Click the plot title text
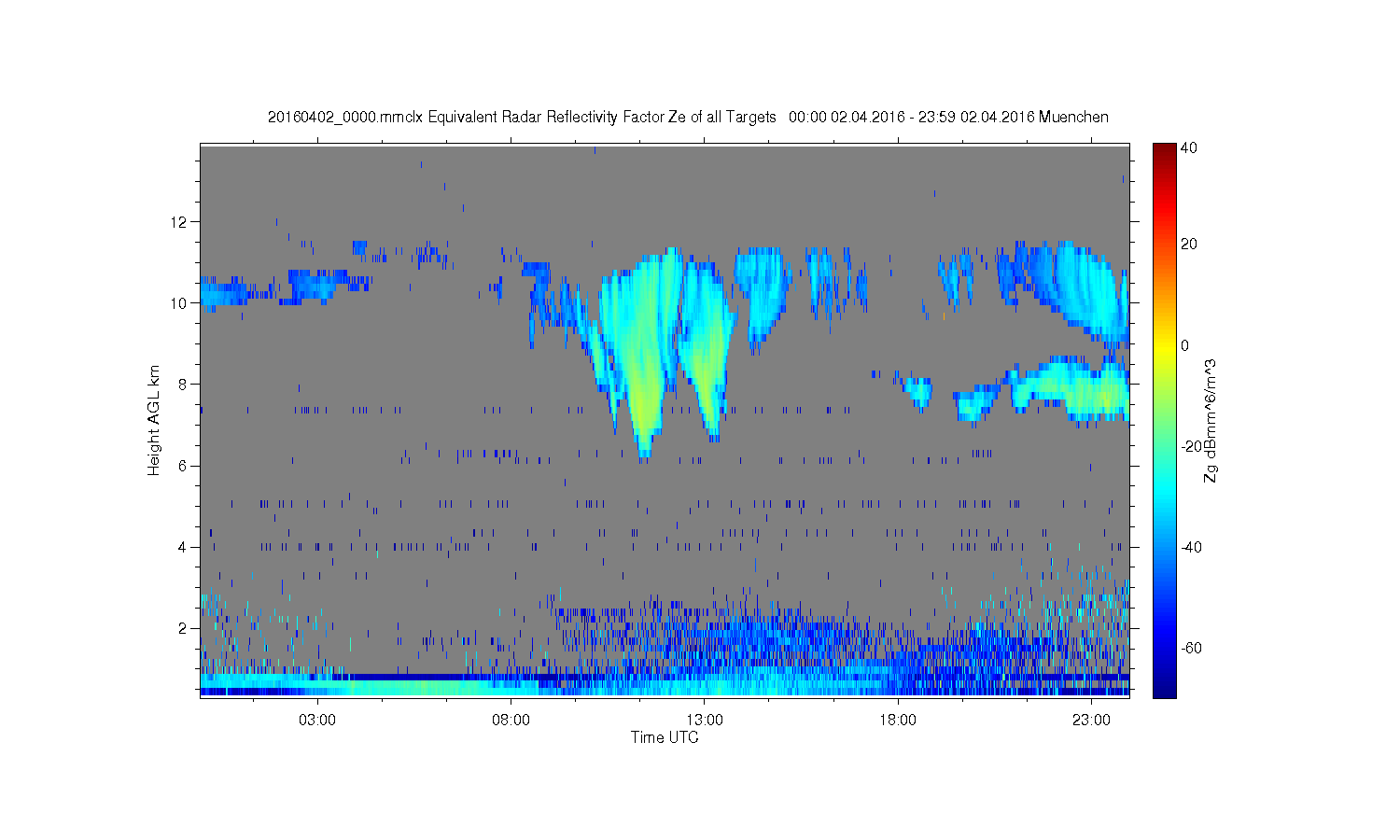Image resolution: width=1400 pixels, height=840 pixels. pos(688,117)
